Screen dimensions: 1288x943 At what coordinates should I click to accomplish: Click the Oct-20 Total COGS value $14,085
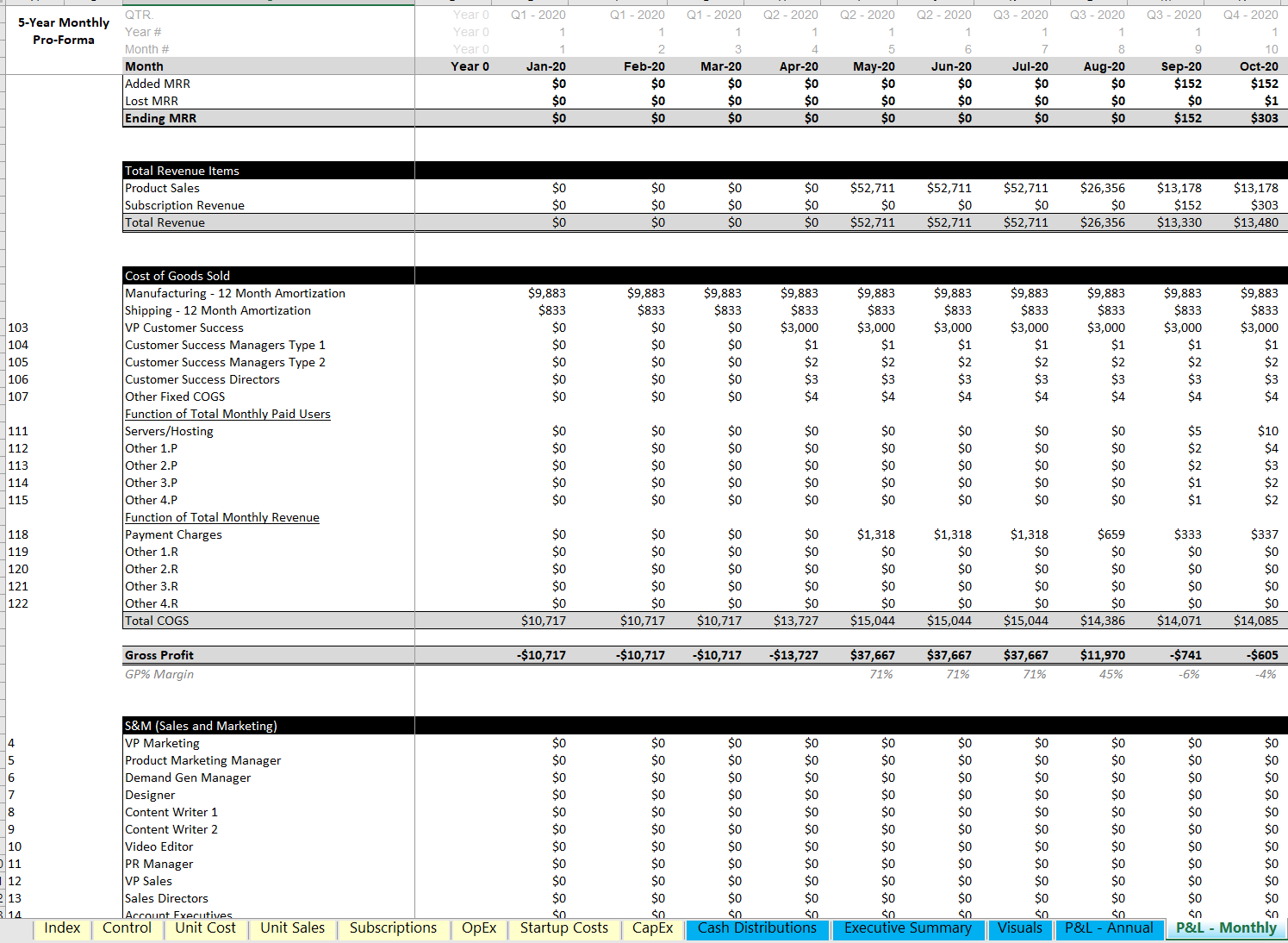[1256, 621]
